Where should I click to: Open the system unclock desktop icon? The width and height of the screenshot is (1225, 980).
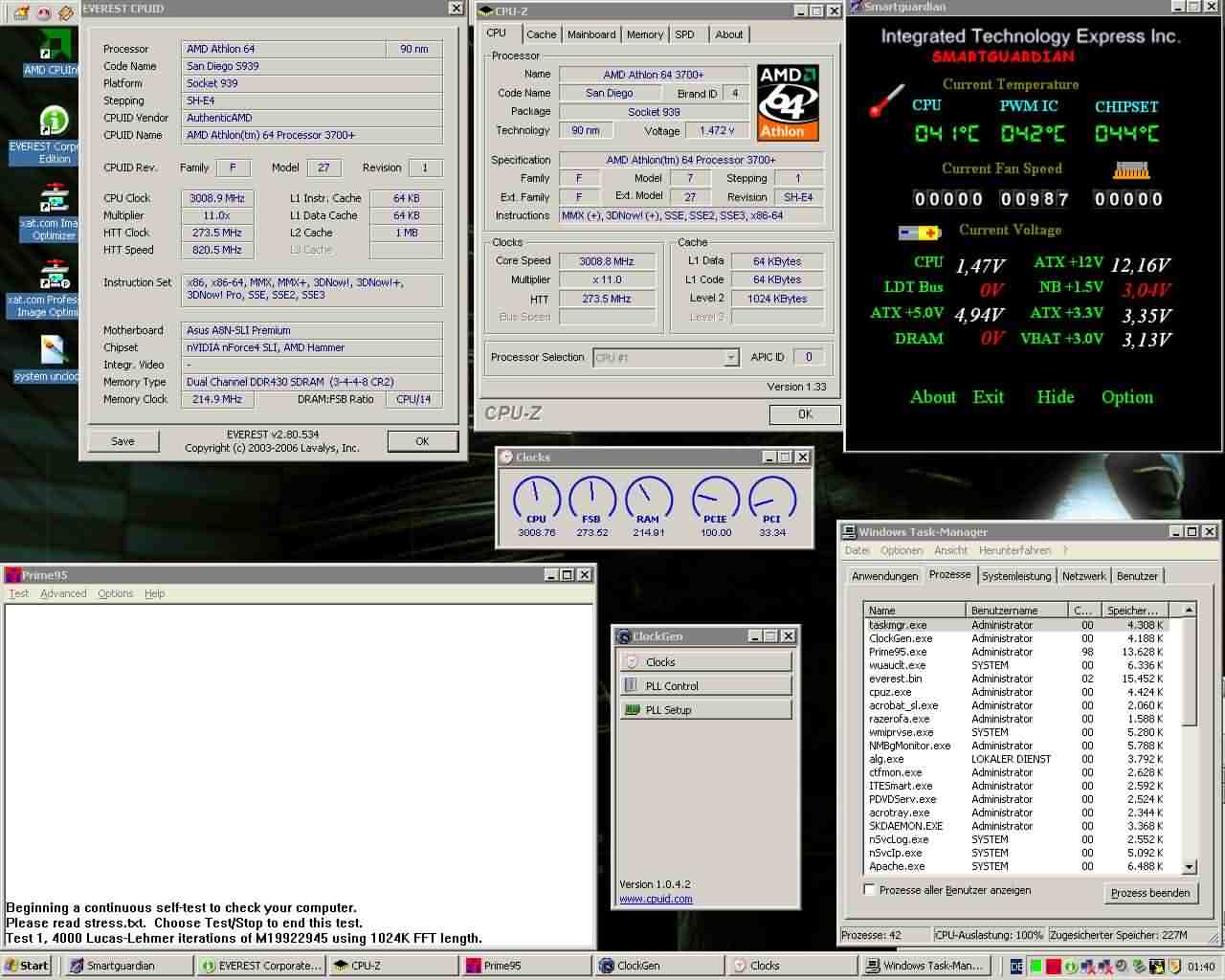pyautogui.click(x=51, y=356)
